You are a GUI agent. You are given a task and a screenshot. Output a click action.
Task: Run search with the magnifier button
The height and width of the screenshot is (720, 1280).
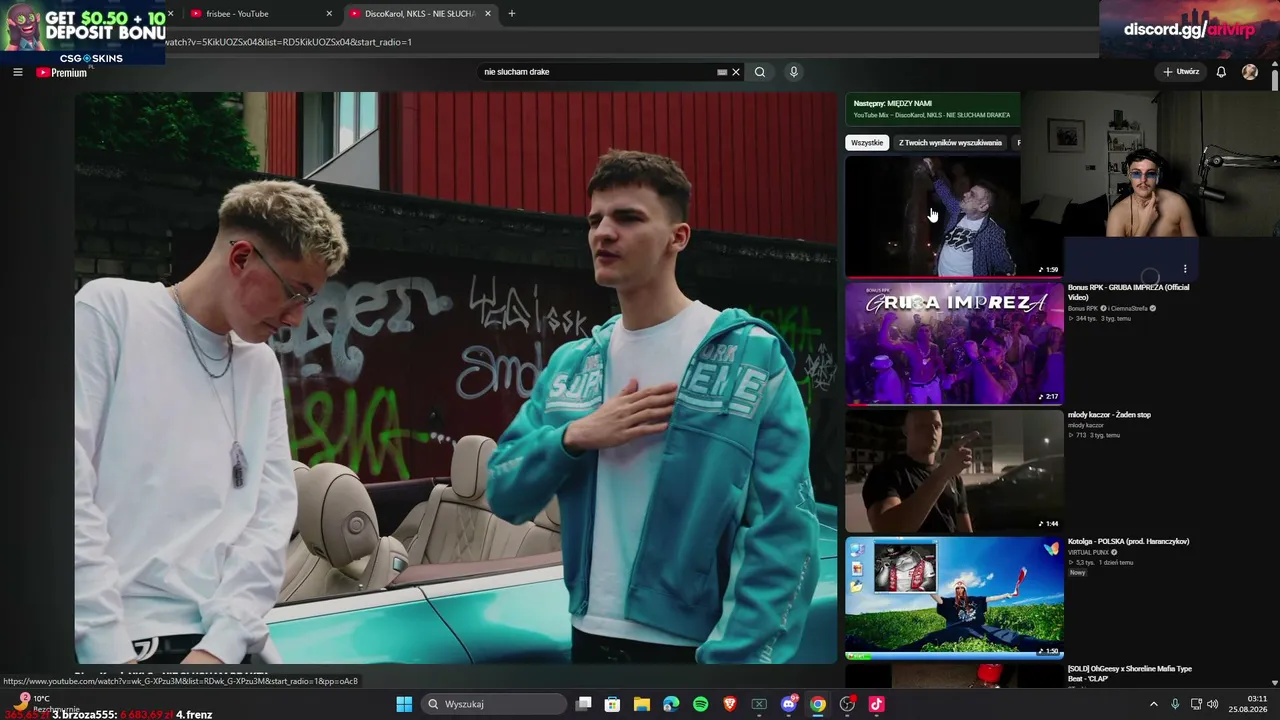[760, 72]
